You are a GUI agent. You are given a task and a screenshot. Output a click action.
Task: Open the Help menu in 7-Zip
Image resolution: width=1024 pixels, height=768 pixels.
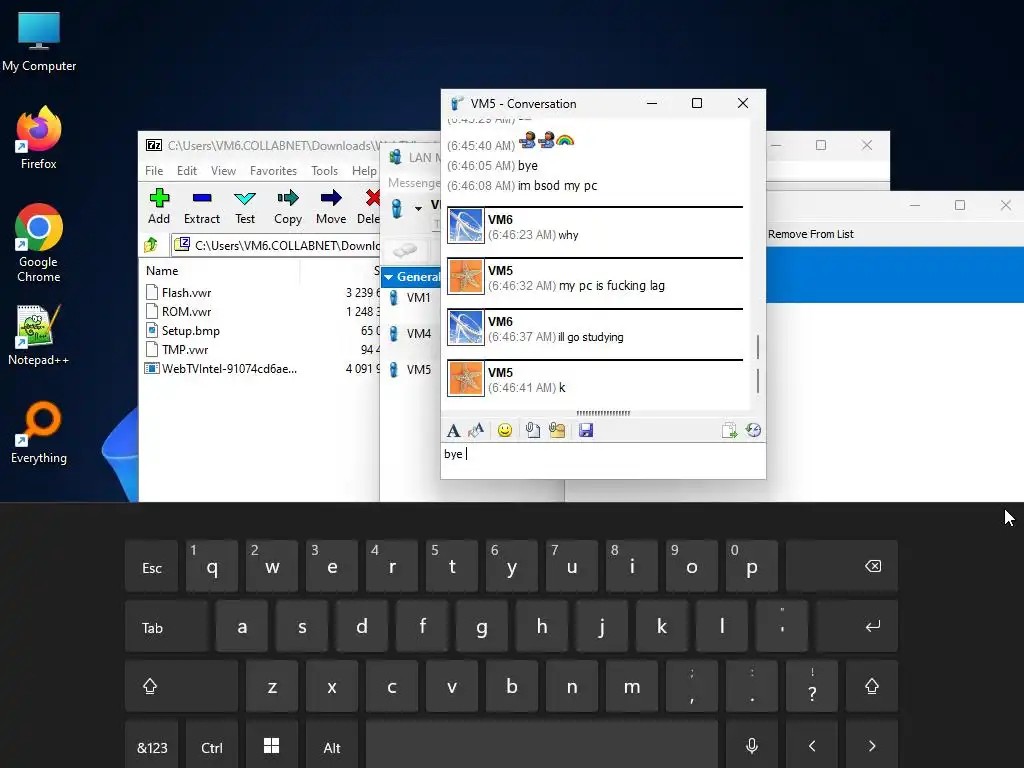click(x=364, y=170)
